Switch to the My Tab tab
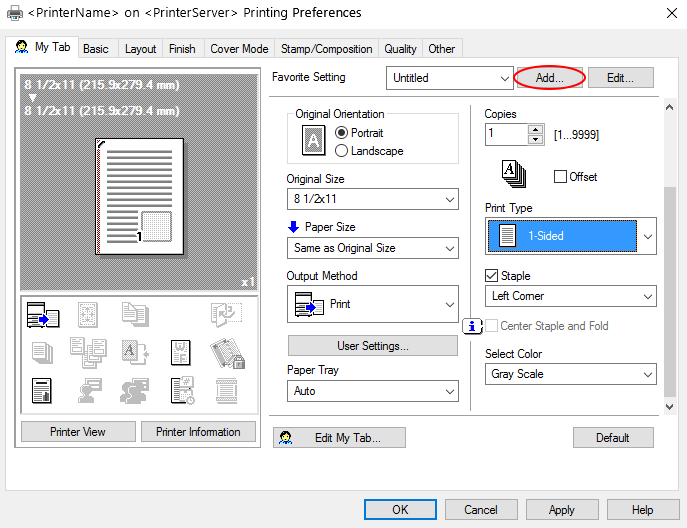The width and height of the screenshot is (687, 528). pyautogui.click(x=42, y=47)
